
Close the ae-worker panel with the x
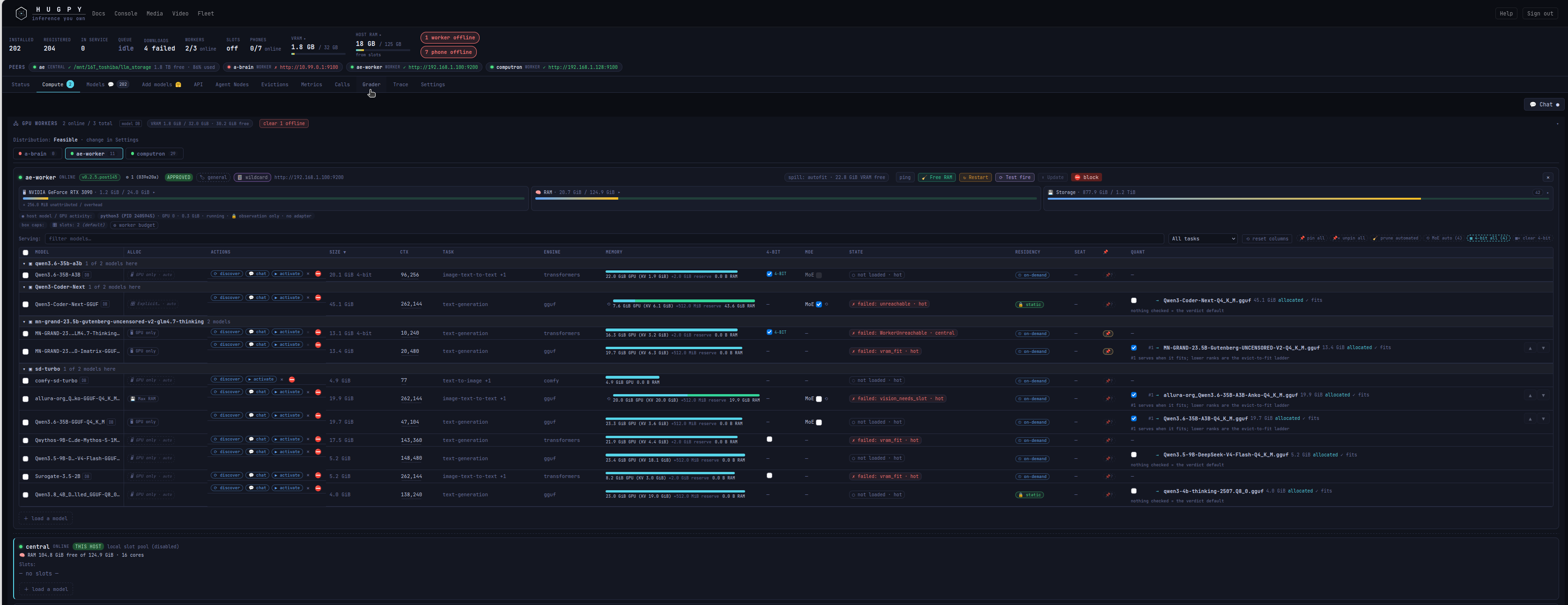click(1547, 177)
